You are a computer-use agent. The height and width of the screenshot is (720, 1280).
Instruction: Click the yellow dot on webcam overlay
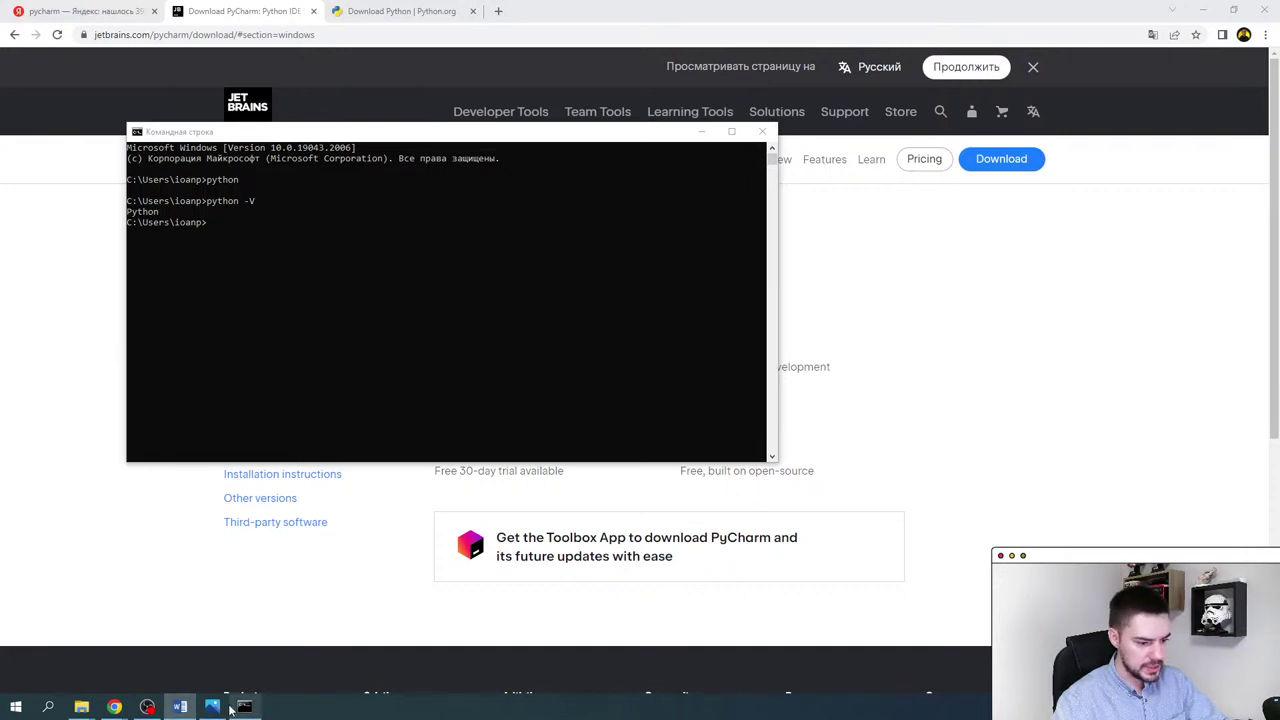(1012, 556)
